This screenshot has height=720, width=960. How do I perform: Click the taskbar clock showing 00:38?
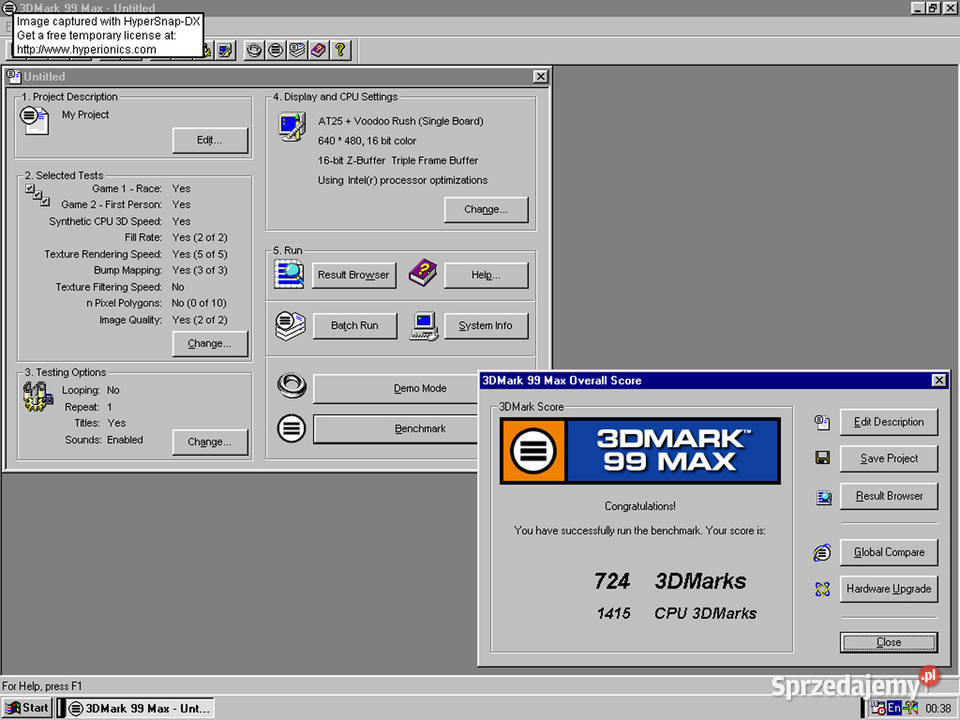pos(938,708)
